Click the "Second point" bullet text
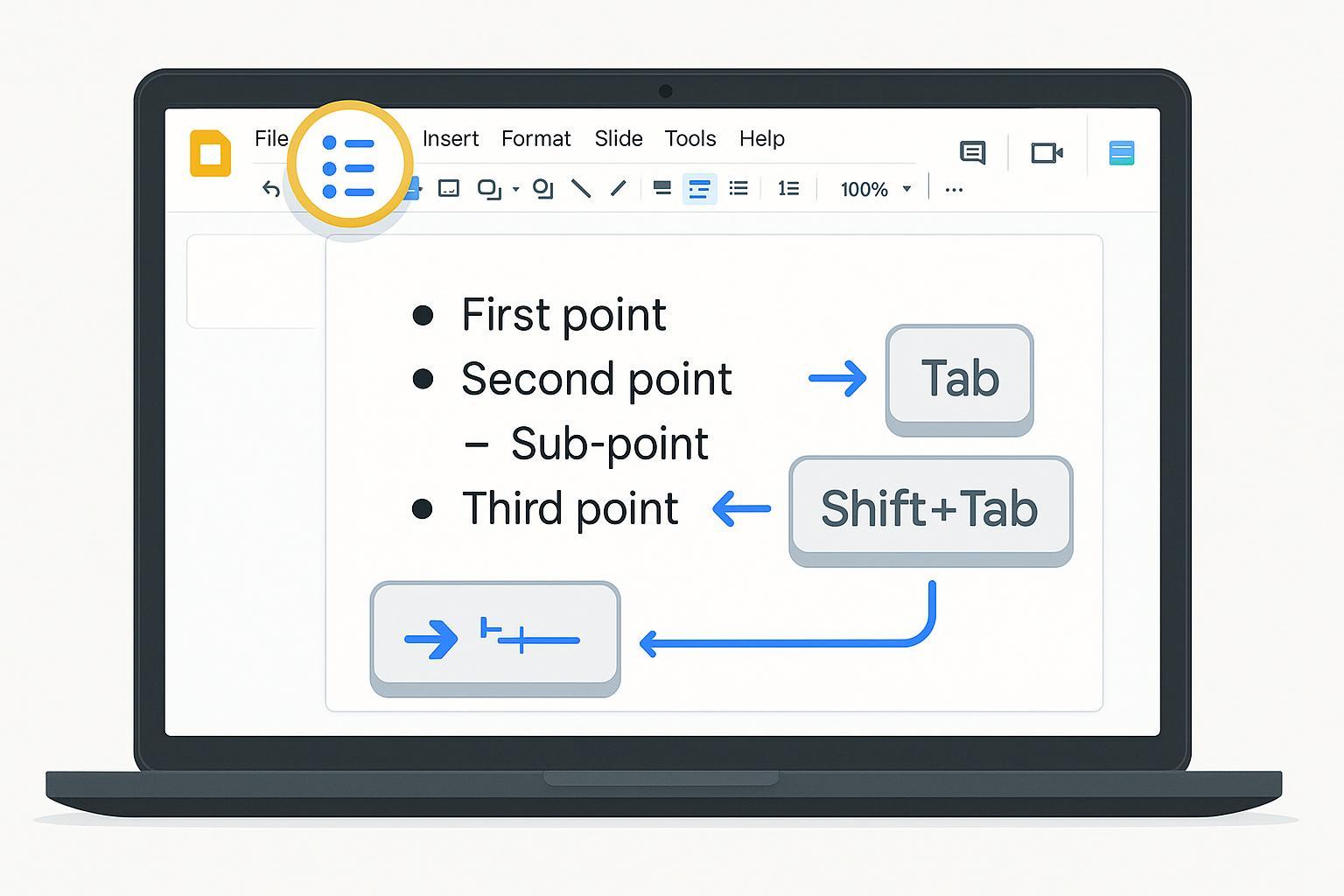 tap(596, 380)
